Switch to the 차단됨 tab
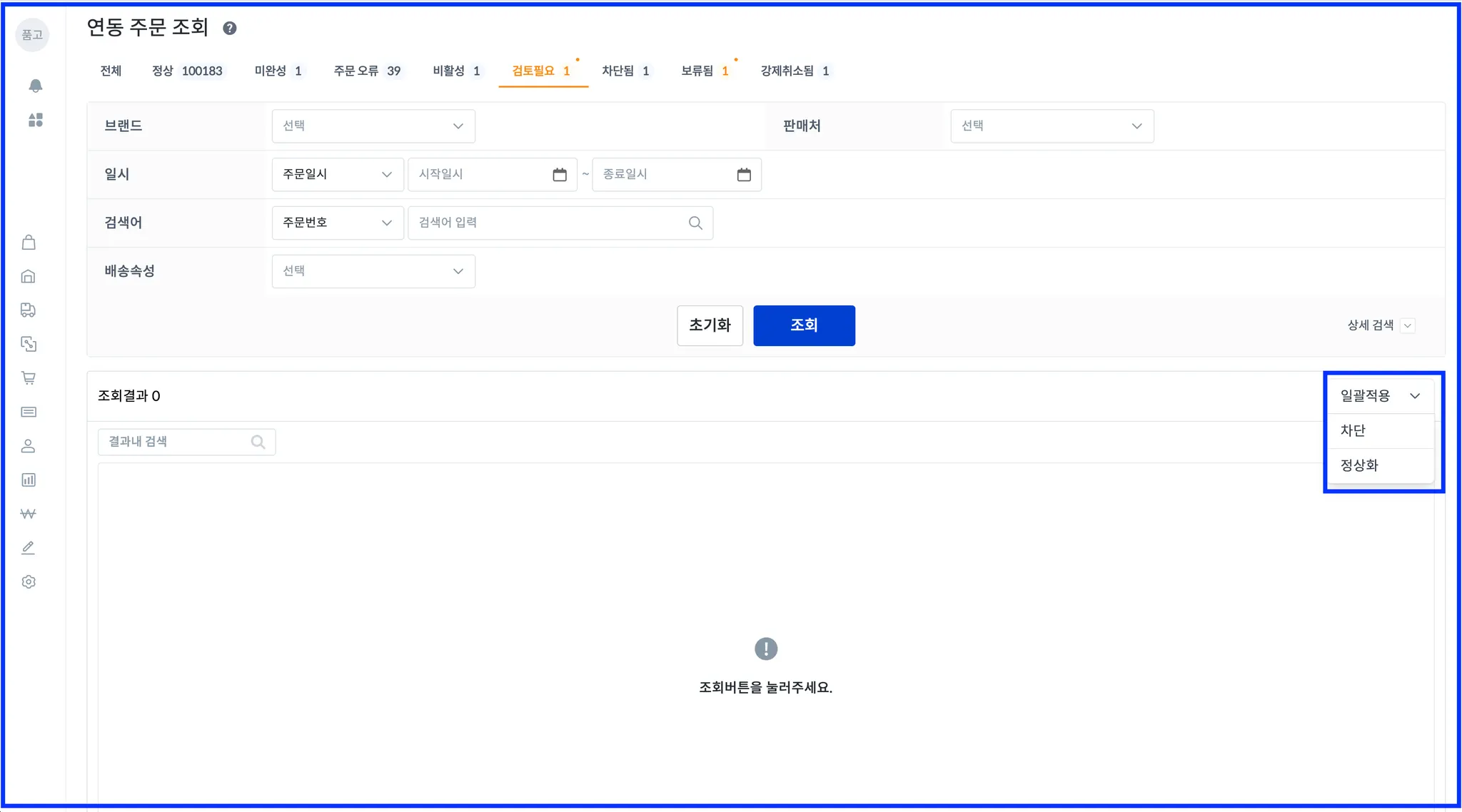Image resolution: width=1462 pixels, height=812 pixels. [625, 71]
